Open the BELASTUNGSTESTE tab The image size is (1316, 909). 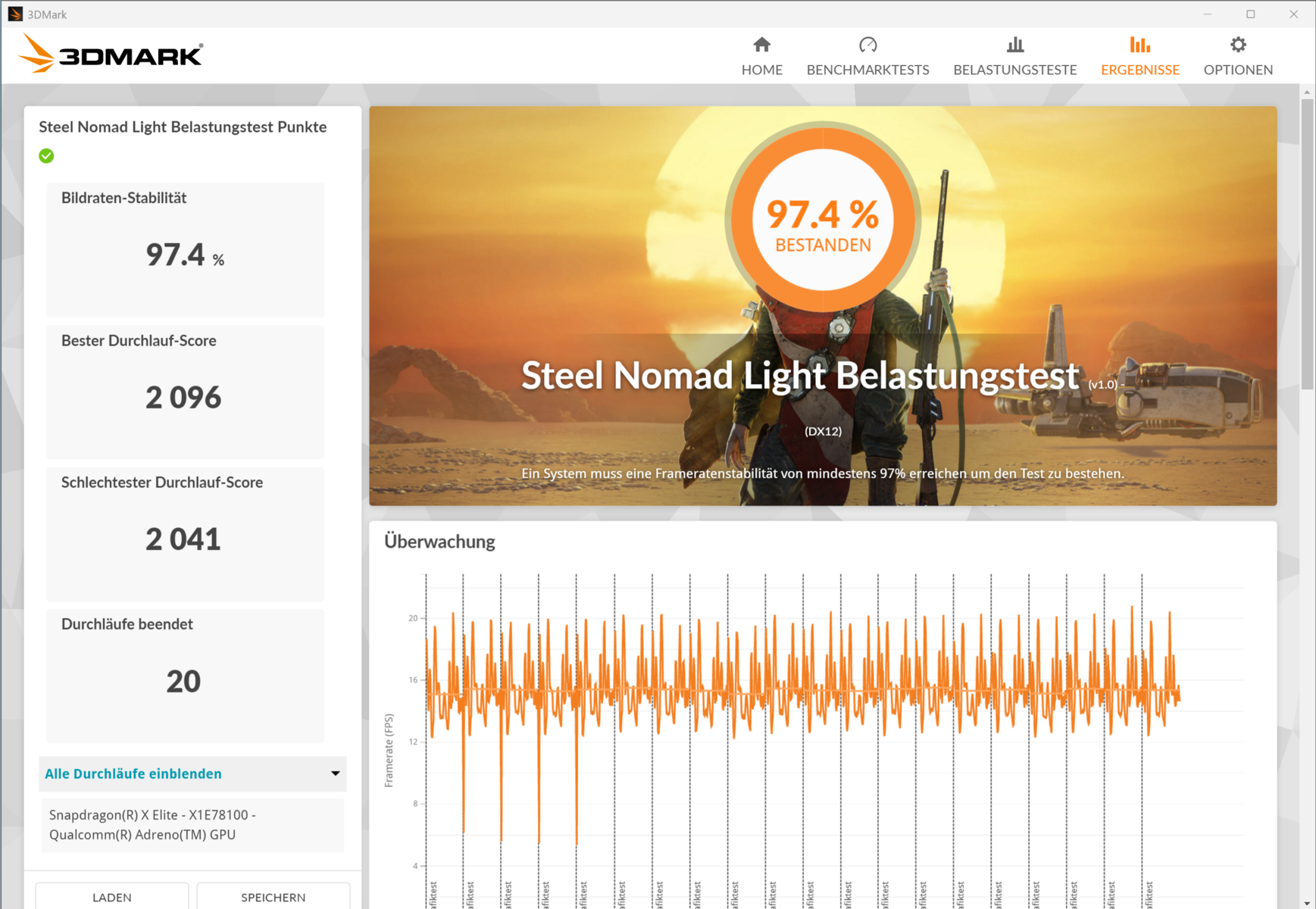(x=1014, y=70)
